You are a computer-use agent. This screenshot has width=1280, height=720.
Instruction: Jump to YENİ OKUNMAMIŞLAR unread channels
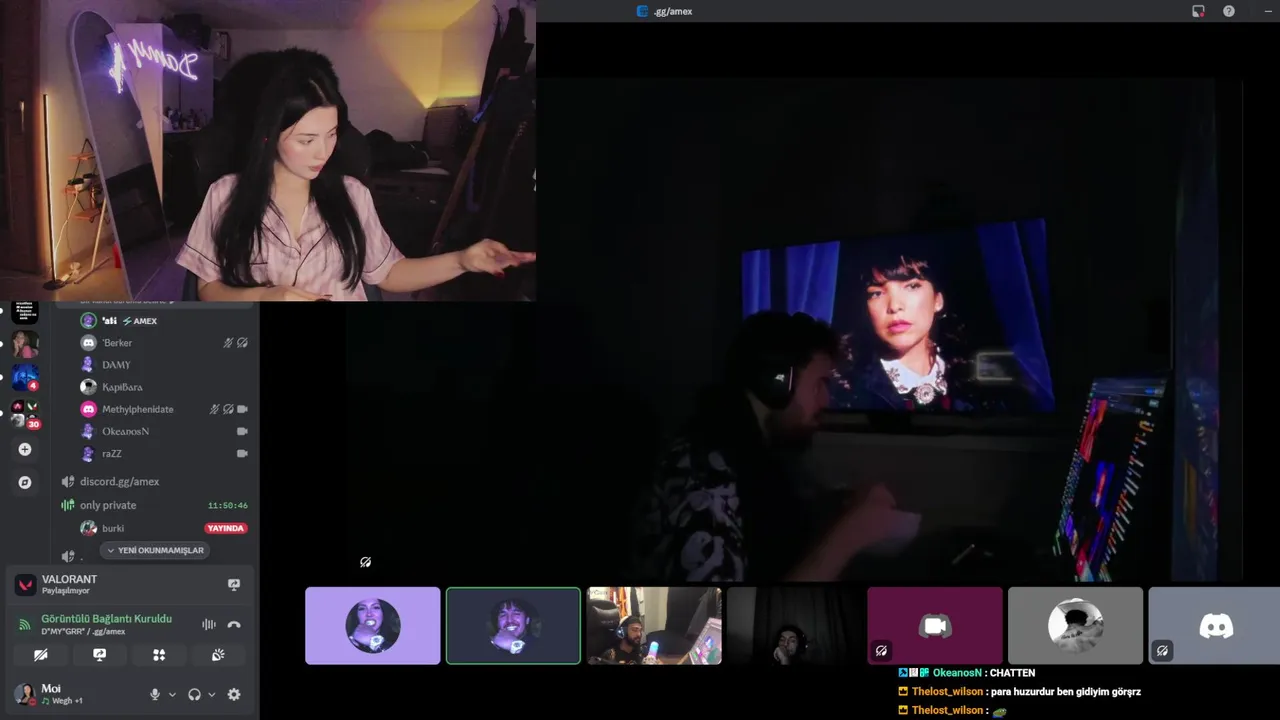tap(155, 550)
